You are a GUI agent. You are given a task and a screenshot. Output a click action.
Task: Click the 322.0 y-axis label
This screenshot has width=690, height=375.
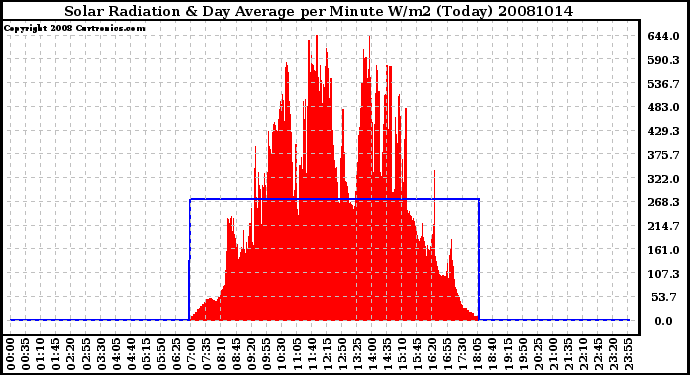(663, 179)
